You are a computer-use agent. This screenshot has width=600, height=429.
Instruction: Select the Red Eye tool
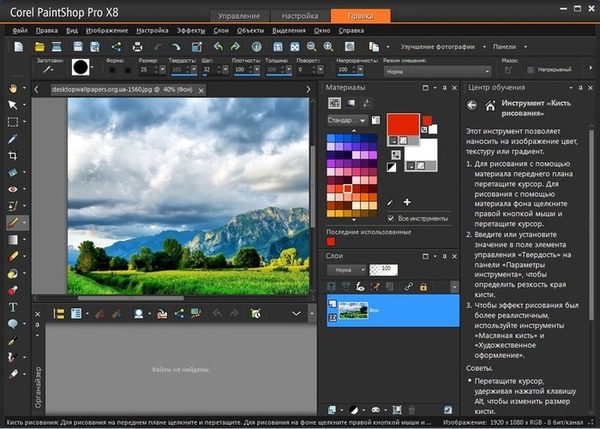coord(13,188)
